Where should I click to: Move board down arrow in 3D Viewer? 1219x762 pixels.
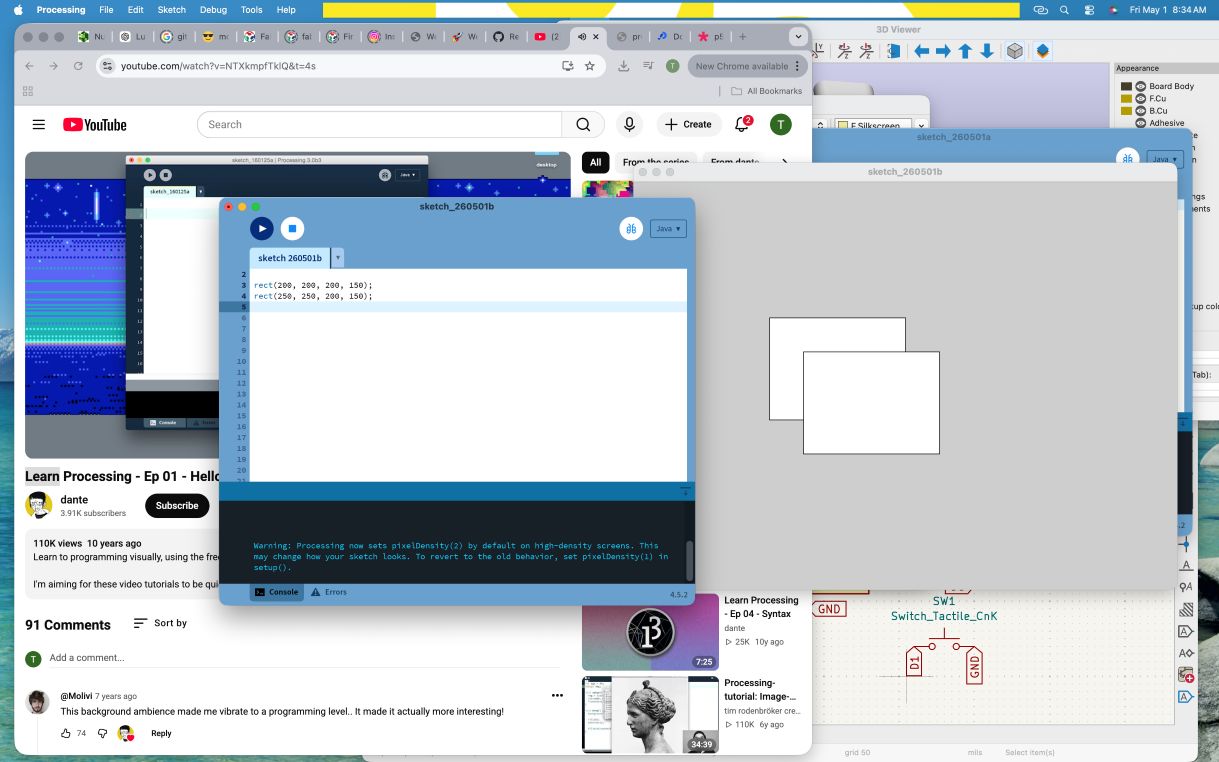click(x=987, y=51)
